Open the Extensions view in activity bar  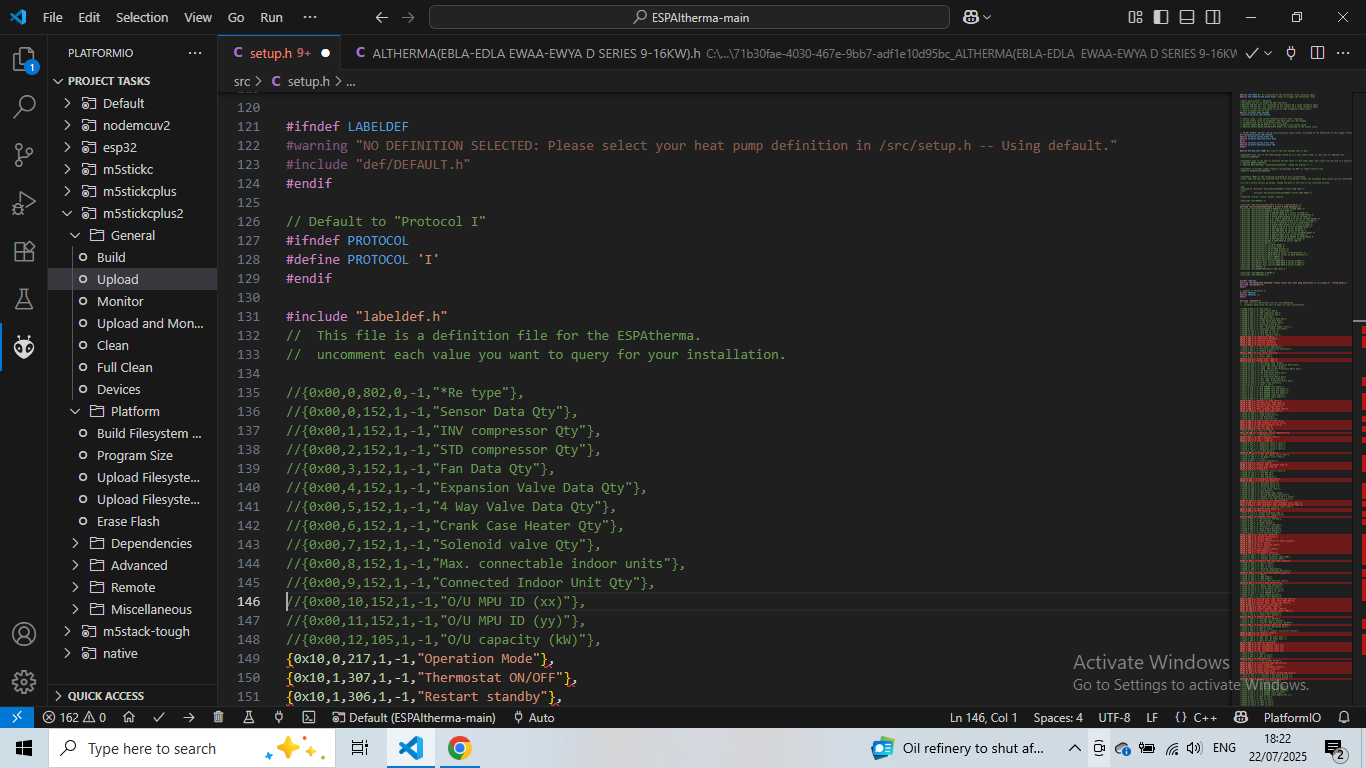click(24, 251)
